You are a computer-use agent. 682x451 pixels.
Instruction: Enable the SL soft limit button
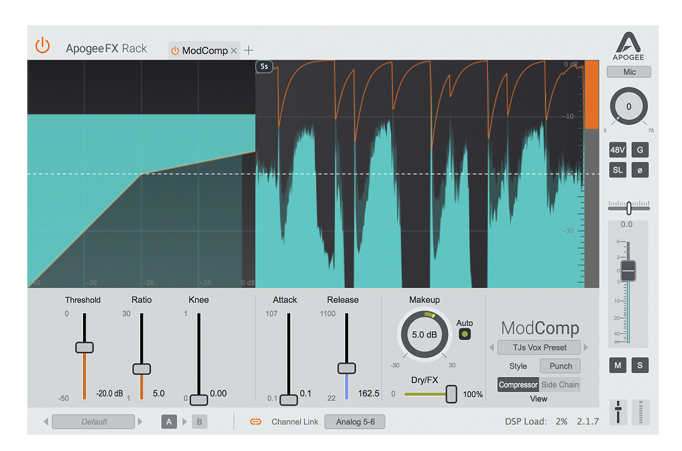point(617,170)
